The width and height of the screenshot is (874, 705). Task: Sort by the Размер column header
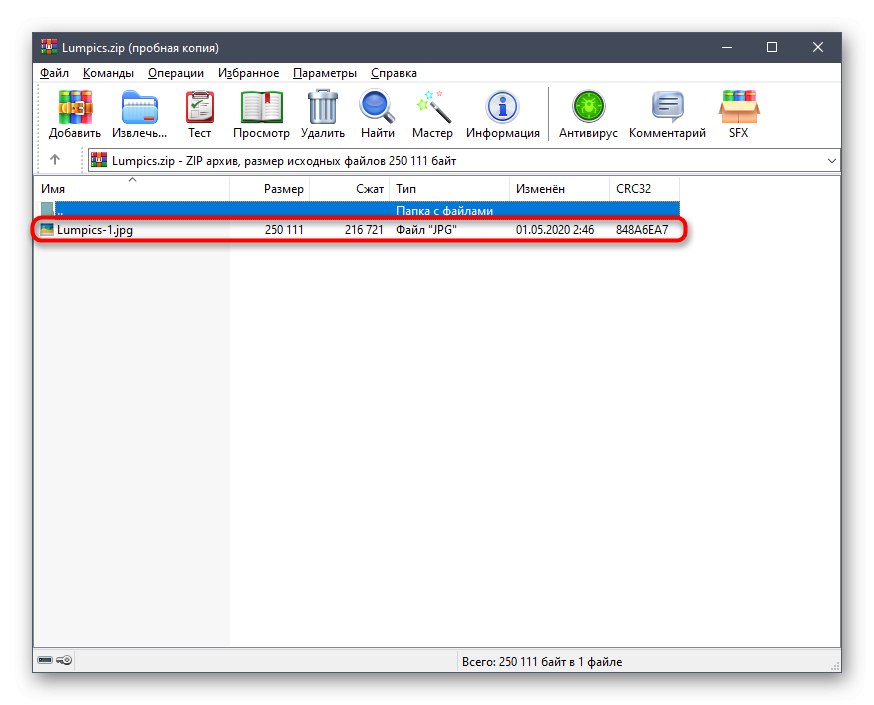(269, 189)
